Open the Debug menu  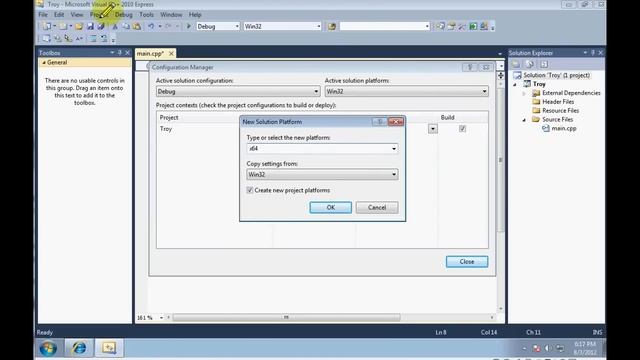(x=123, y=15)
